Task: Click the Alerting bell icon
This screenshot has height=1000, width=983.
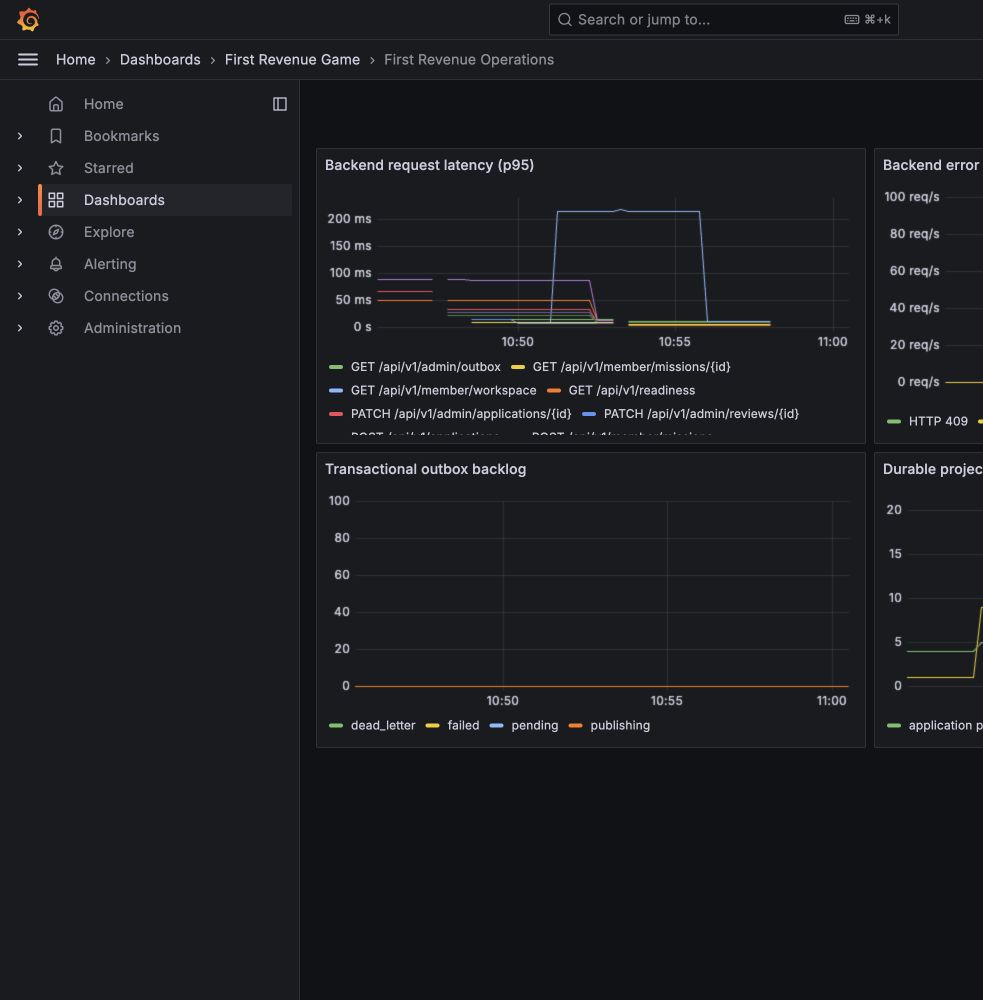Action: point(56,263)
